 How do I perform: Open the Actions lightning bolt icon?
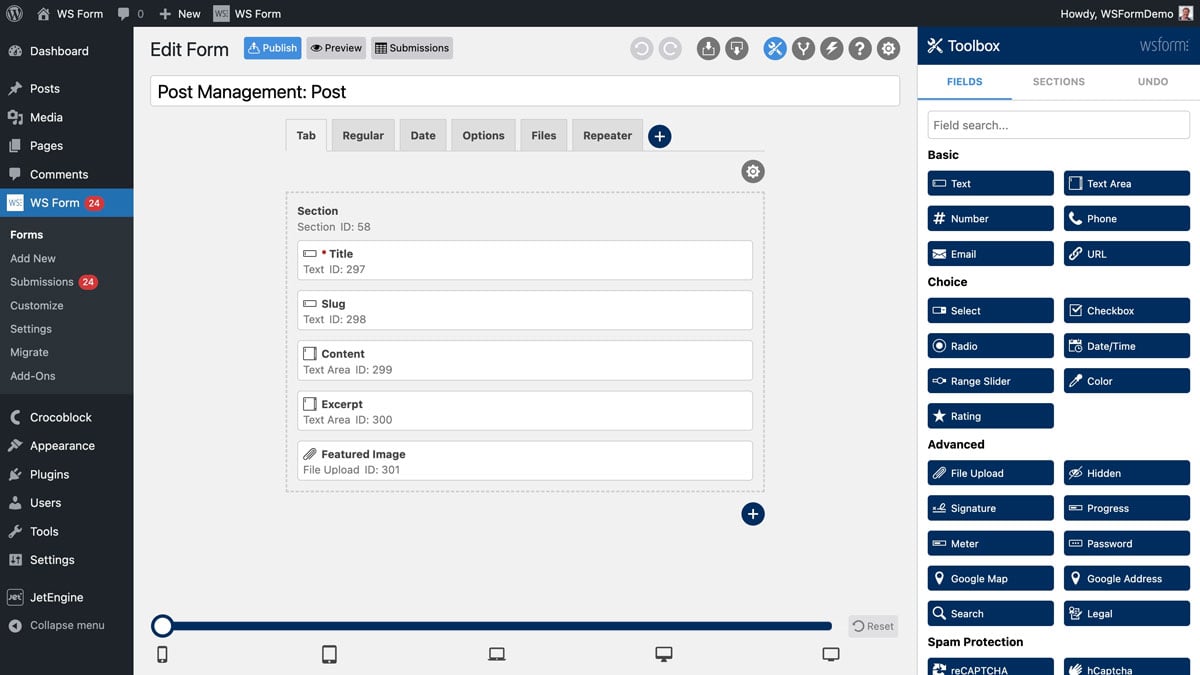(831, 47)
